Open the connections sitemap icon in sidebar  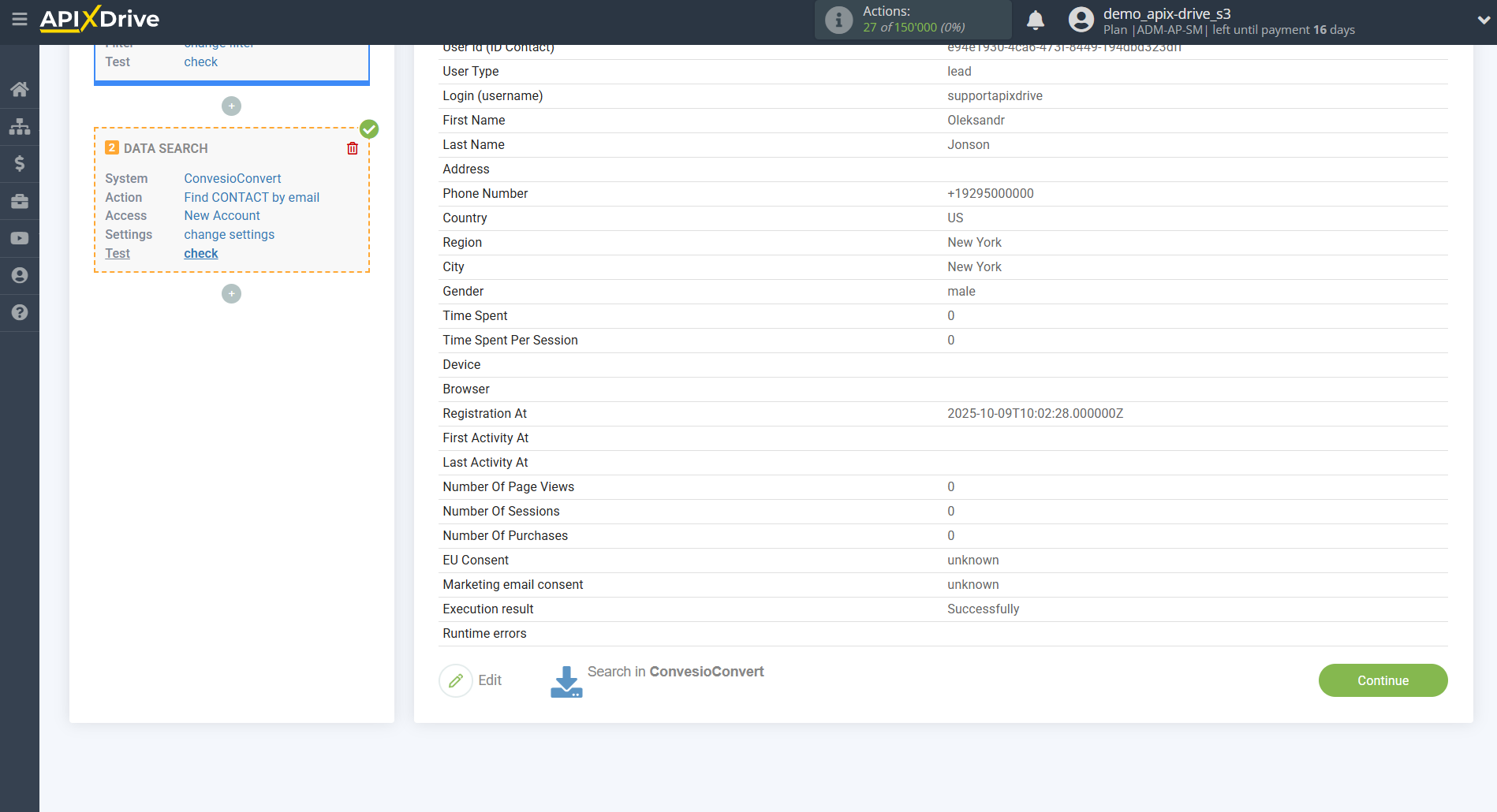click(x=20, y=126)
